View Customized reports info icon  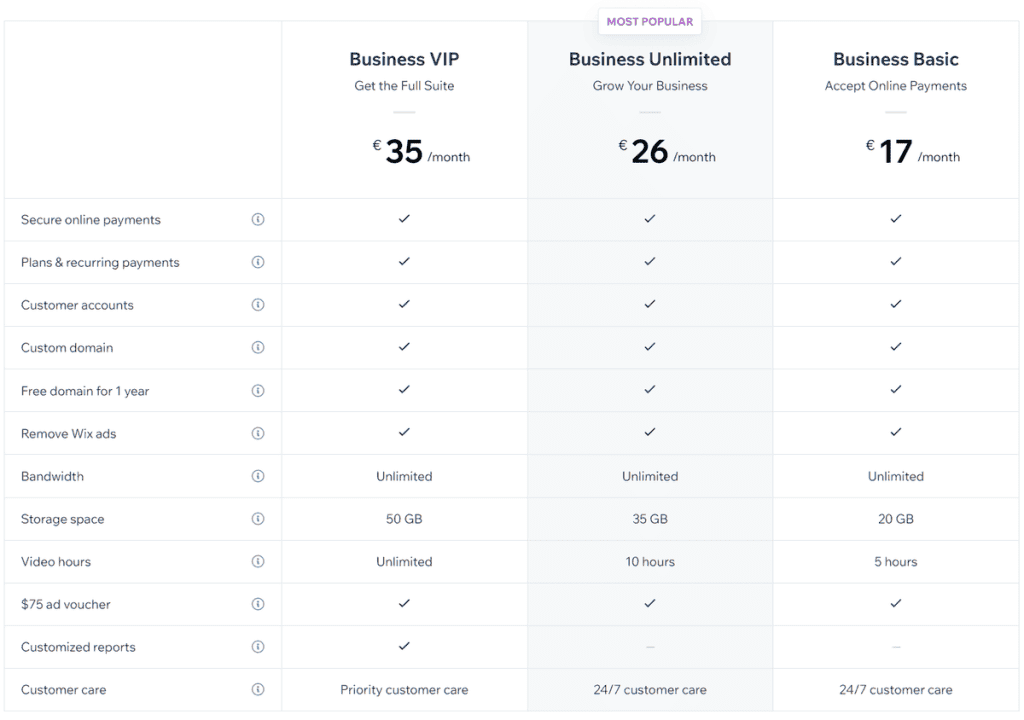[258, 647]
